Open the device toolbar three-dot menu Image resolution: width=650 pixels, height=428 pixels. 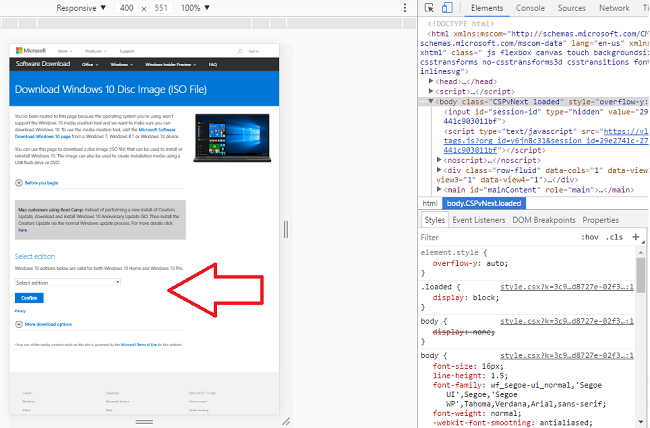click(x=405, y=8)
